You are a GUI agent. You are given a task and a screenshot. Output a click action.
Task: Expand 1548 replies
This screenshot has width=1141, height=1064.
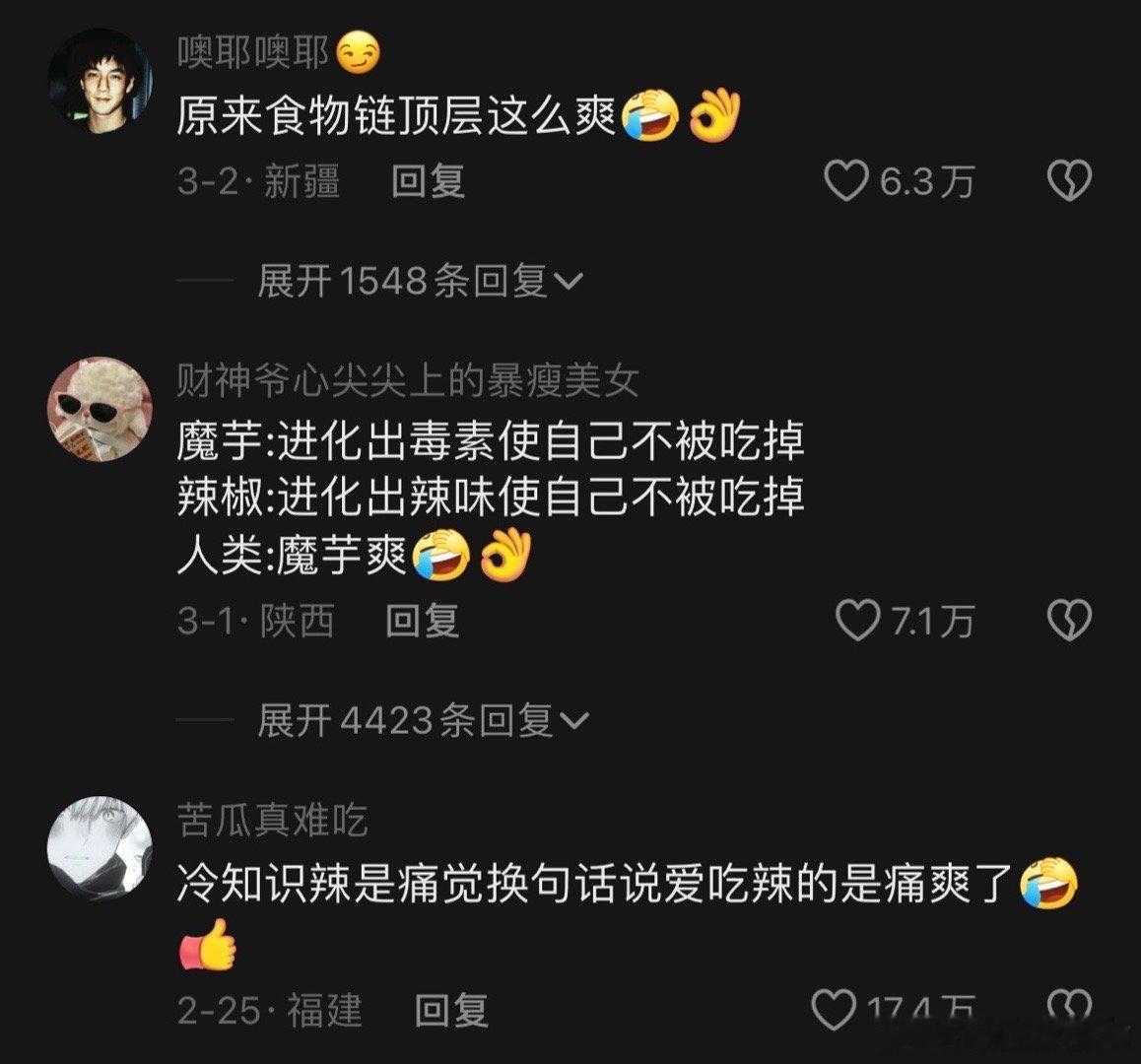[420, 281]
